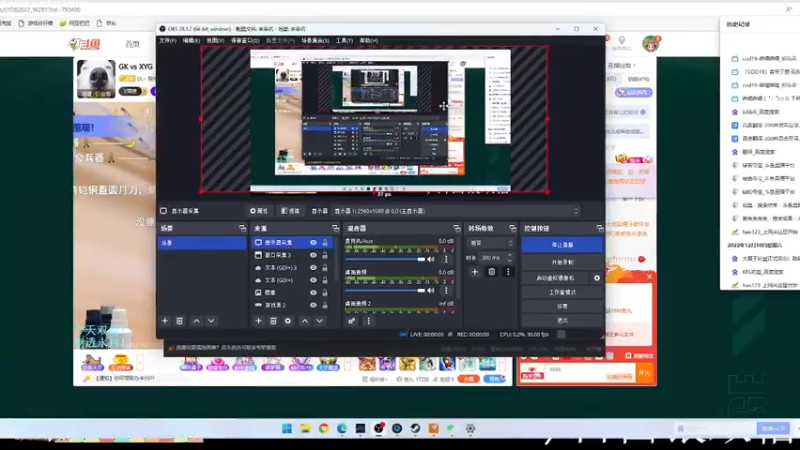The image size is (800, 450).
Task: Open virtual camera settings gear icon
Action: [596, 278]
